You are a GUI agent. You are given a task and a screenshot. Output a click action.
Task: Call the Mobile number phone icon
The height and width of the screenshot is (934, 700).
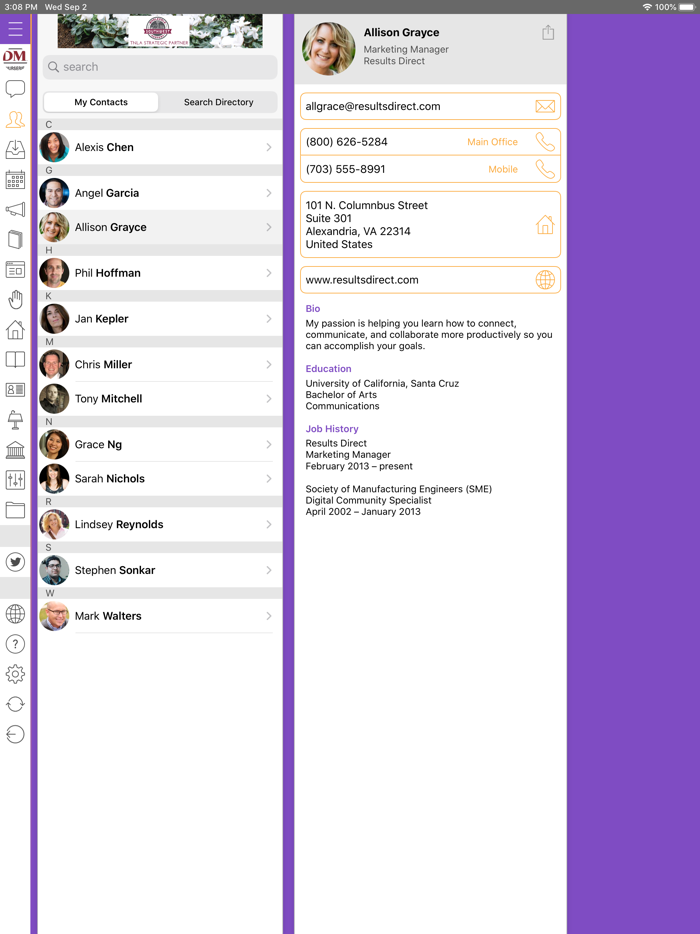[545, 169]
